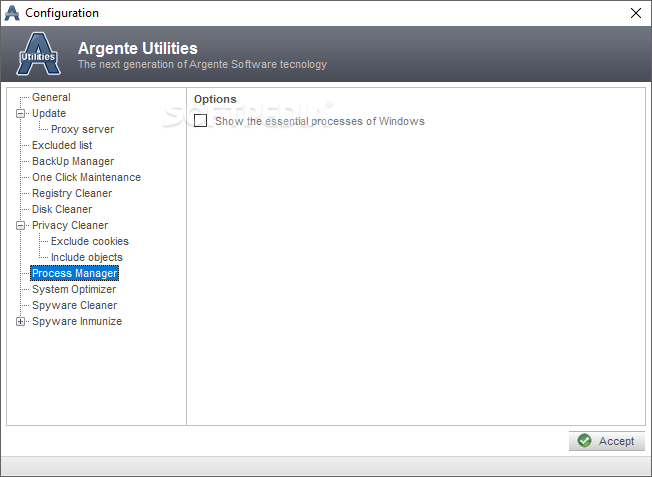652x477 pixels.
Task: Select Process Manager in the tree
Action: point(75,273)
